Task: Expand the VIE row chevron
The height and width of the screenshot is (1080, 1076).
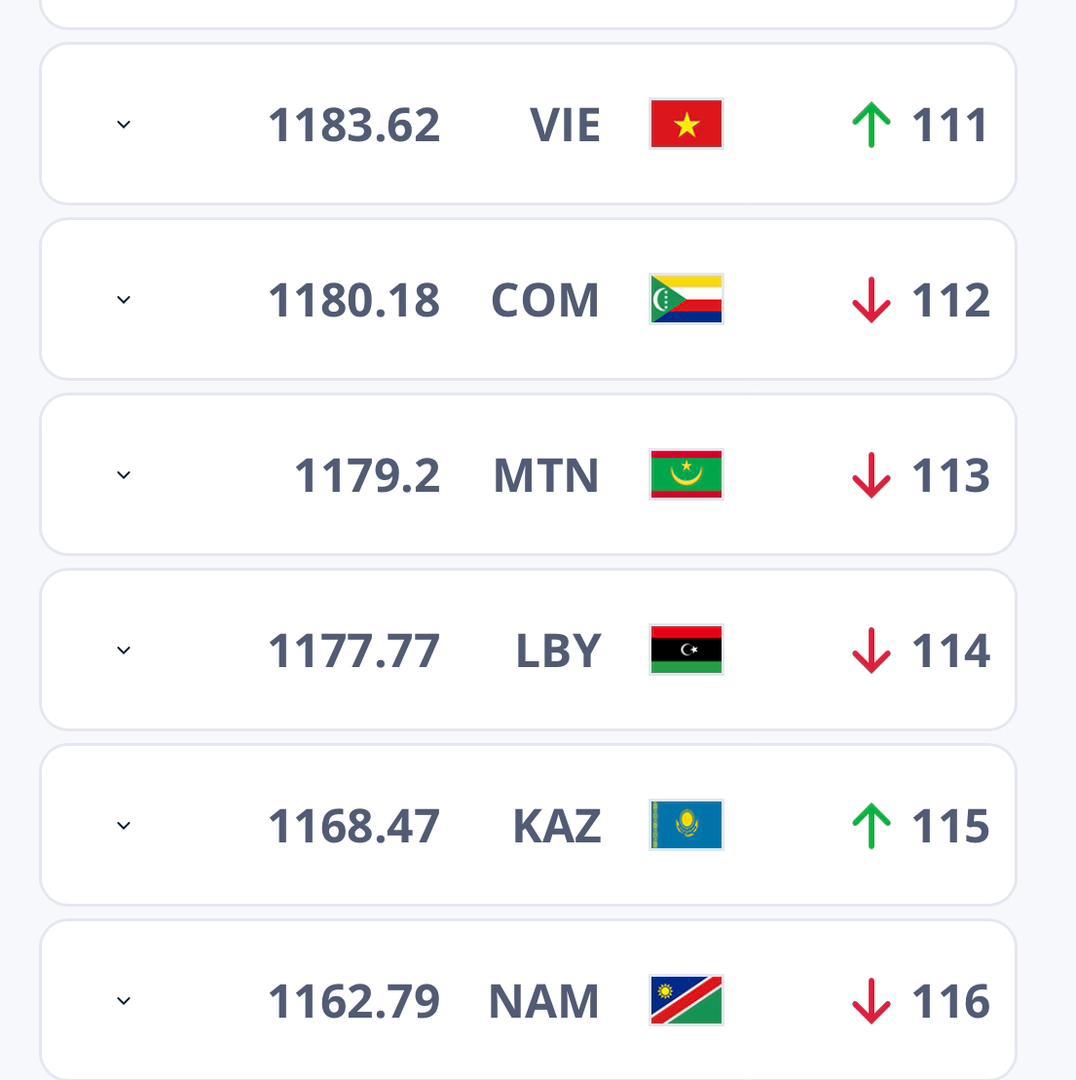Action: [124, 125]
